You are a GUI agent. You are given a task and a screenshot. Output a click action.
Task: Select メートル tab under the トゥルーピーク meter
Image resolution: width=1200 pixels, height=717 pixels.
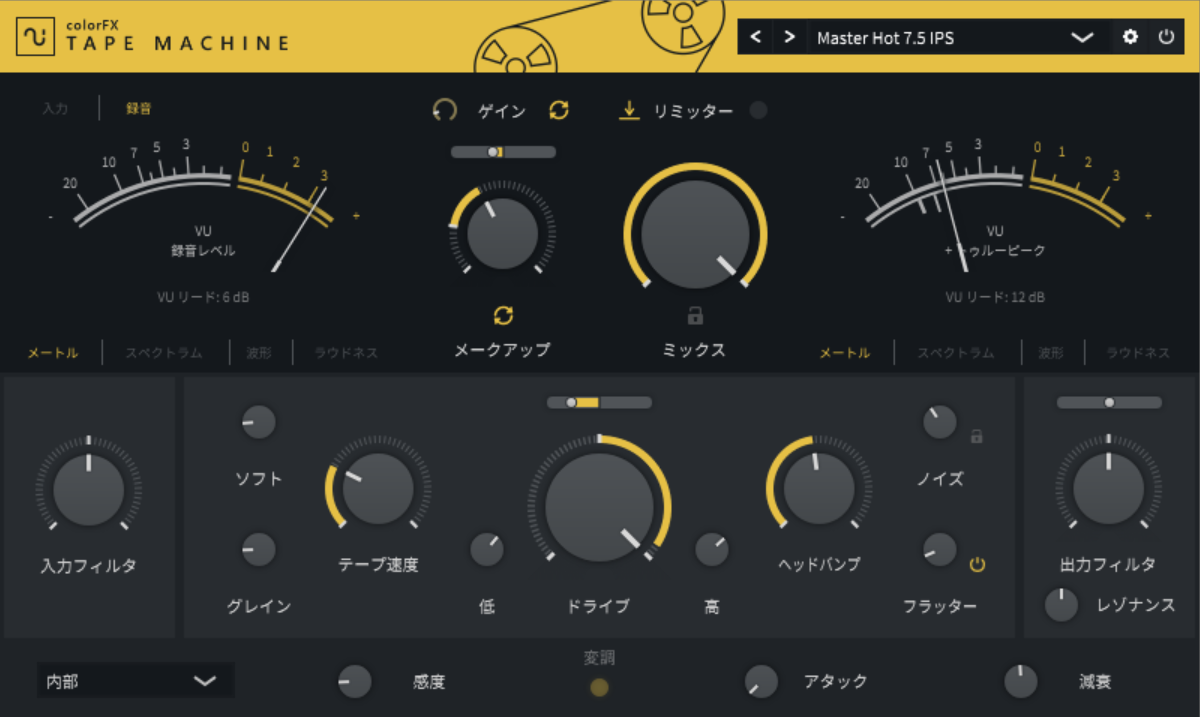pos(845,353)
